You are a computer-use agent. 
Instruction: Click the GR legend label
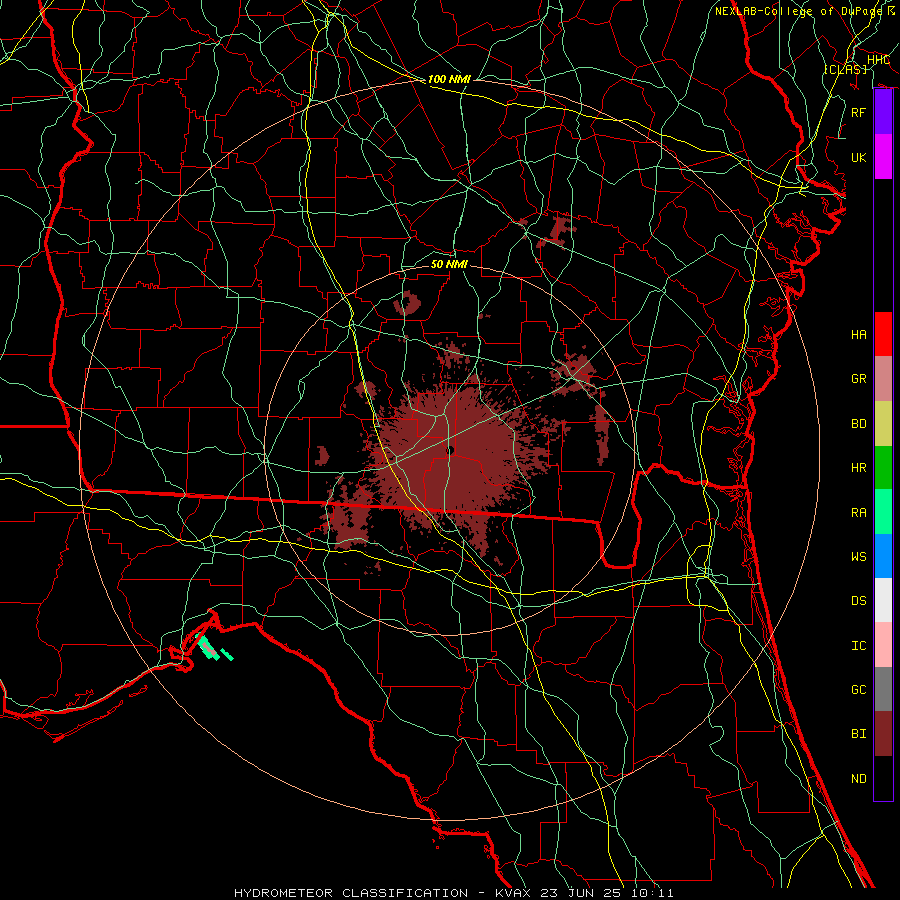coord(859,379)
